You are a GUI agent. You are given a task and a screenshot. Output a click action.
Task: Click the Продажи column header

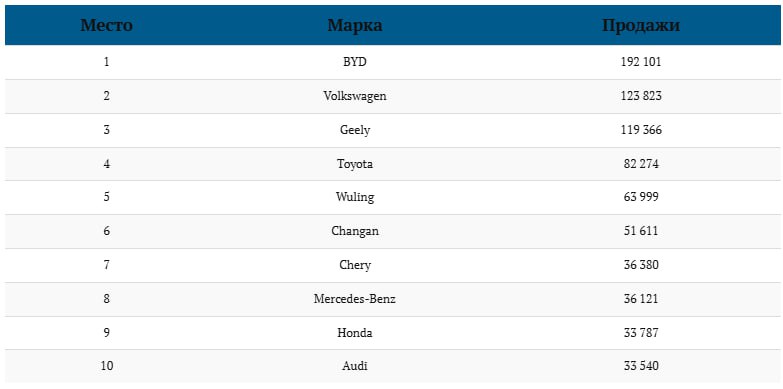pyautogui.click(x=641, y=25)
